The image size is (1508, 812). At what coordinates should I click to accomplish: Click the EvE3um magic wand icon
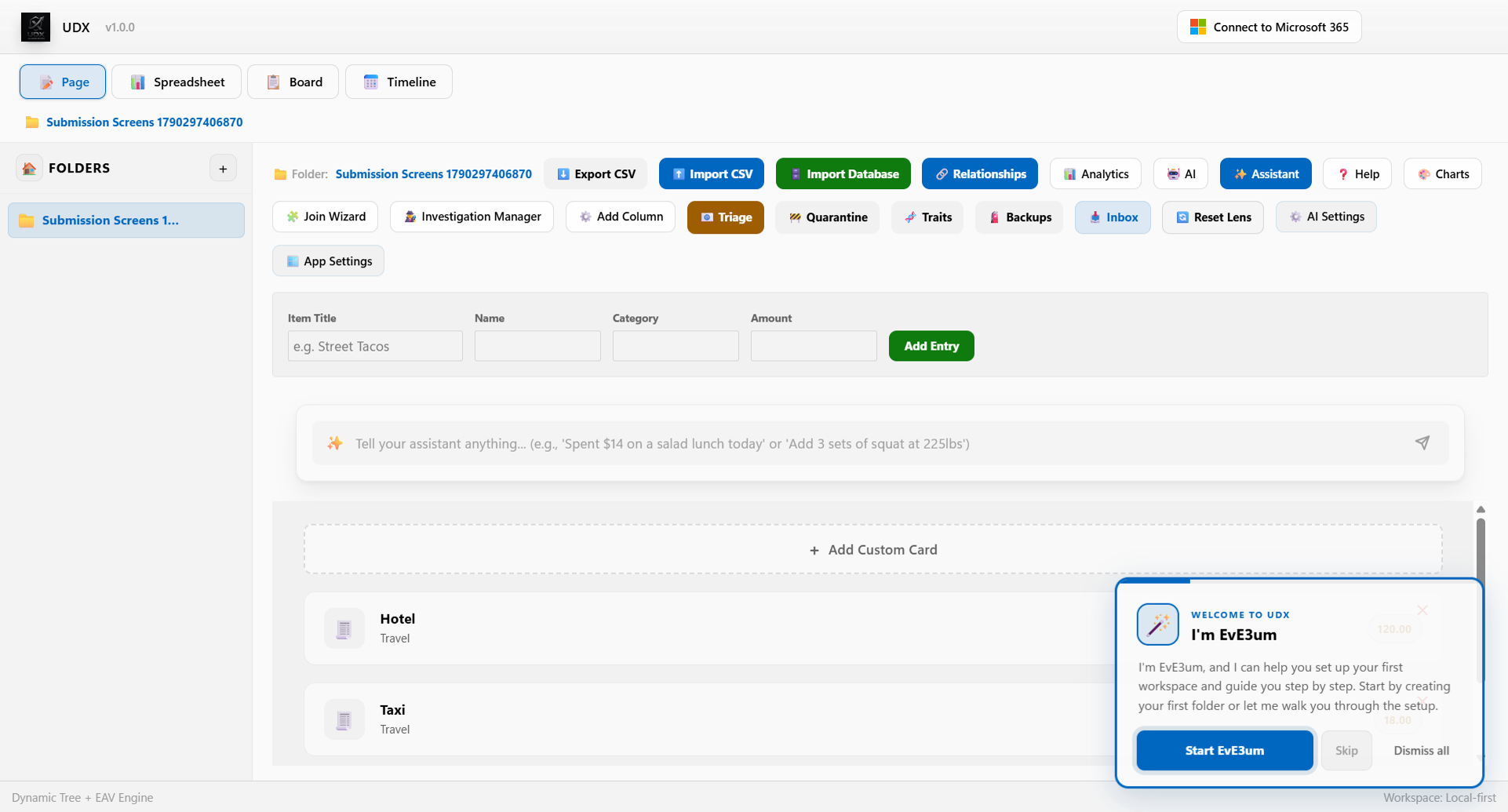(x=1158, y=624)
